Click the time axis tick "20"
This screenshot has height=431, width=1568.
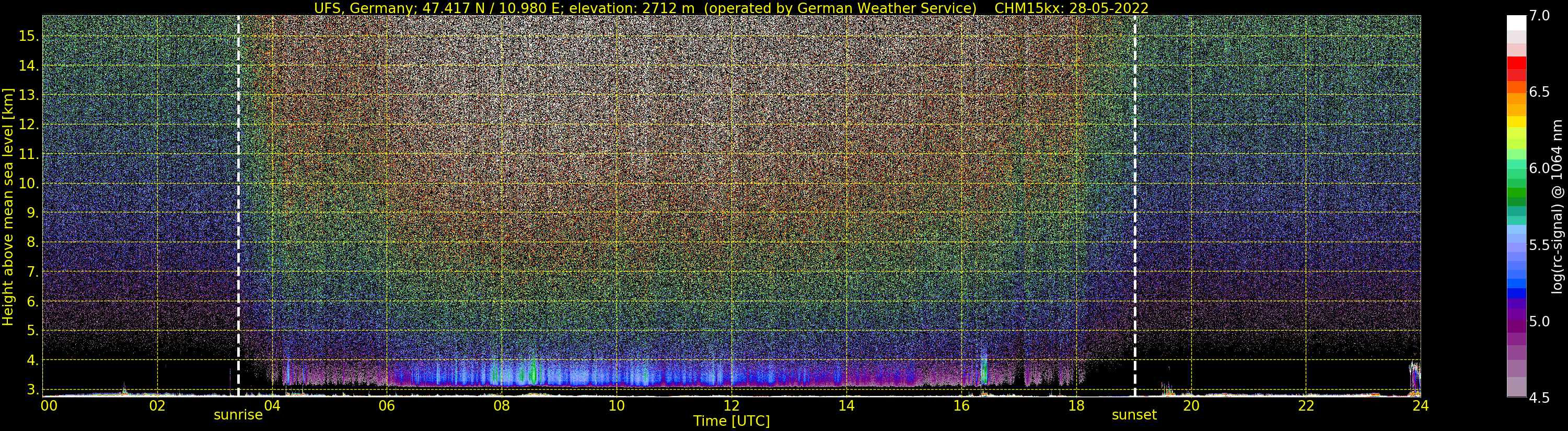pos(1191,406)
